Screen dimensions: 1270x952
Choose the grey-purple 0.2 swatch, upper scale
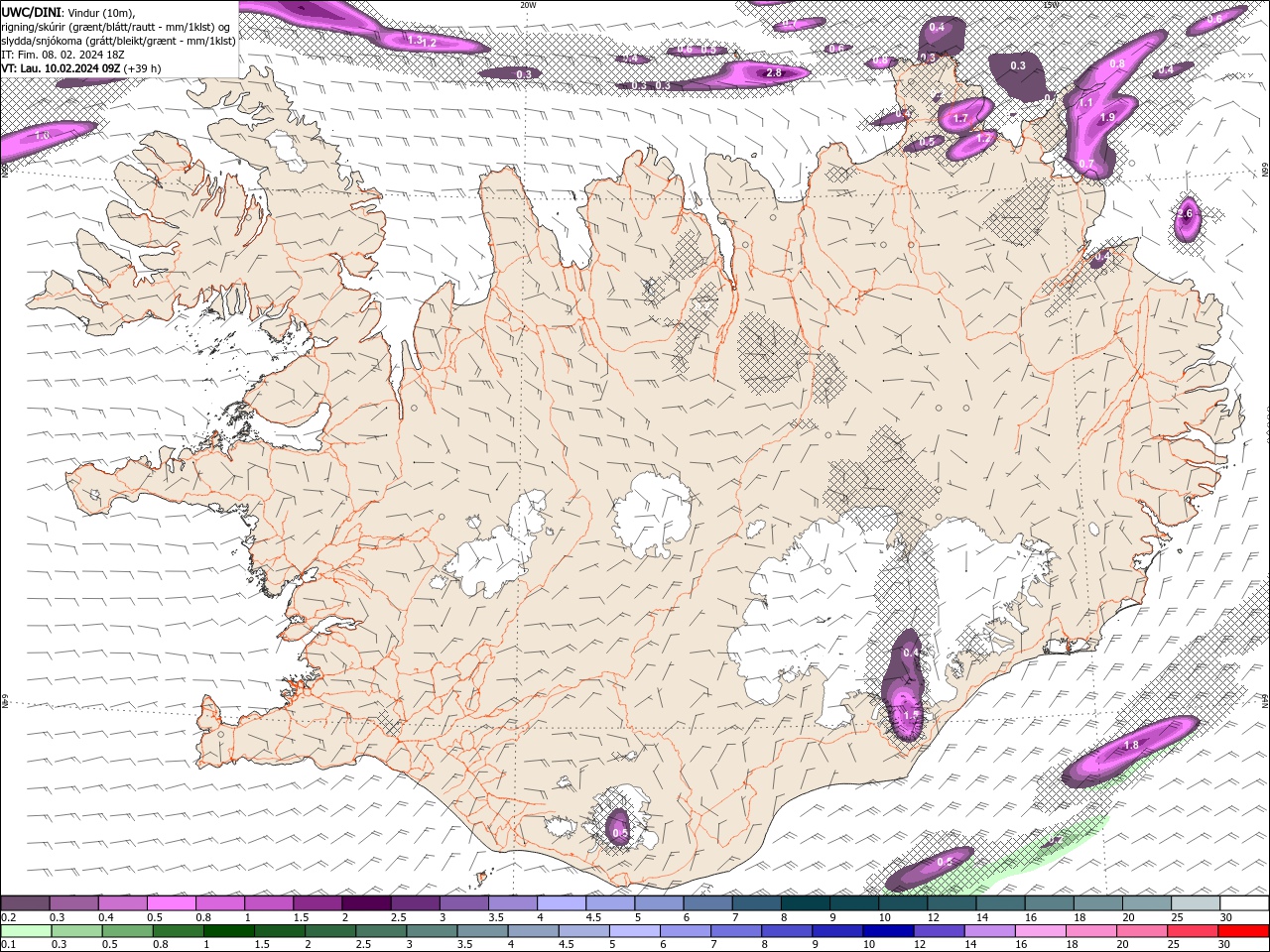26,903
